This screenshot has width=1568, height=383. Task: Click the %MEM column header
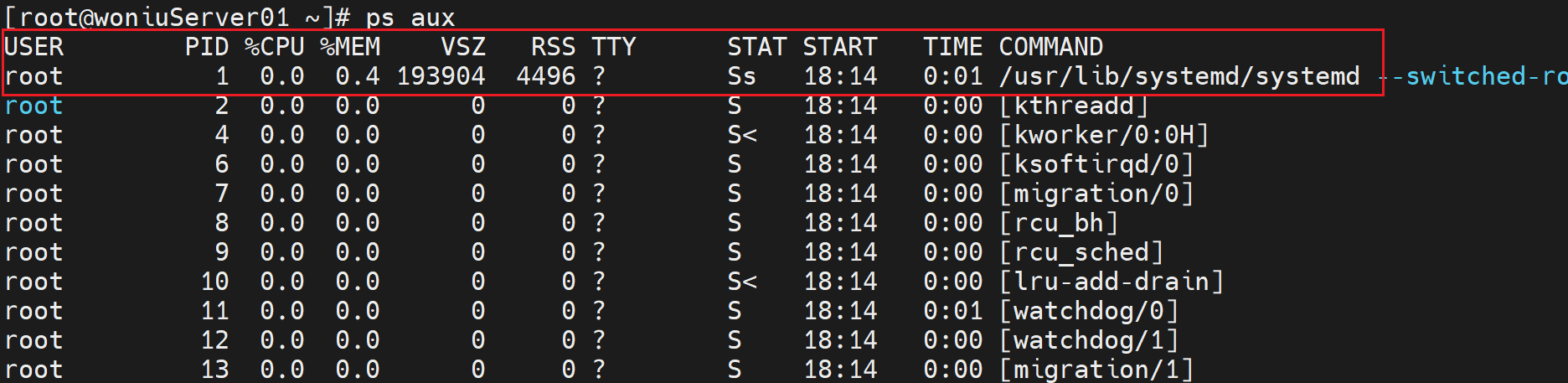click(x=350, y=47)
